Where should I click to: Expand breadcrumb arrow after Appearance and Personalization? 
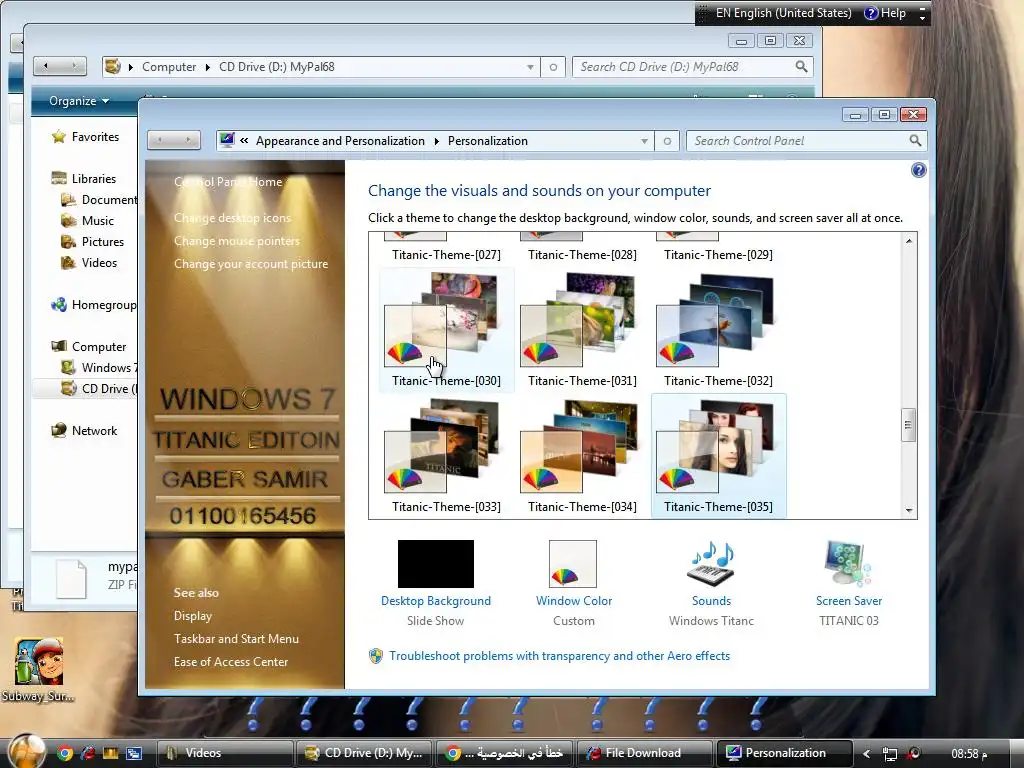click(x=436, y=141)
